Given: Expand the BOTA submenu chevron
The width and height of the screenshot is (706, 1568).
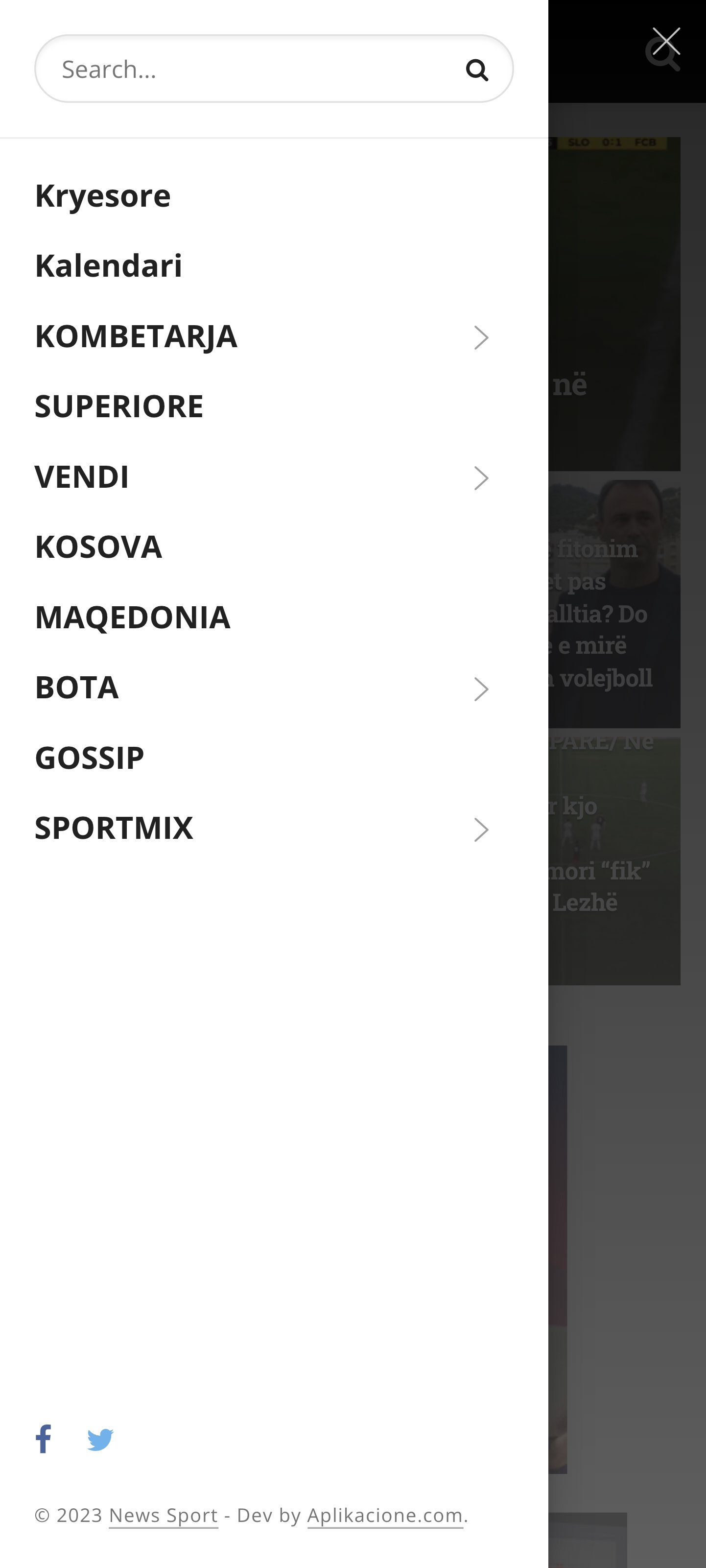Looking at the screenshot, I should [x=481, y=689].
